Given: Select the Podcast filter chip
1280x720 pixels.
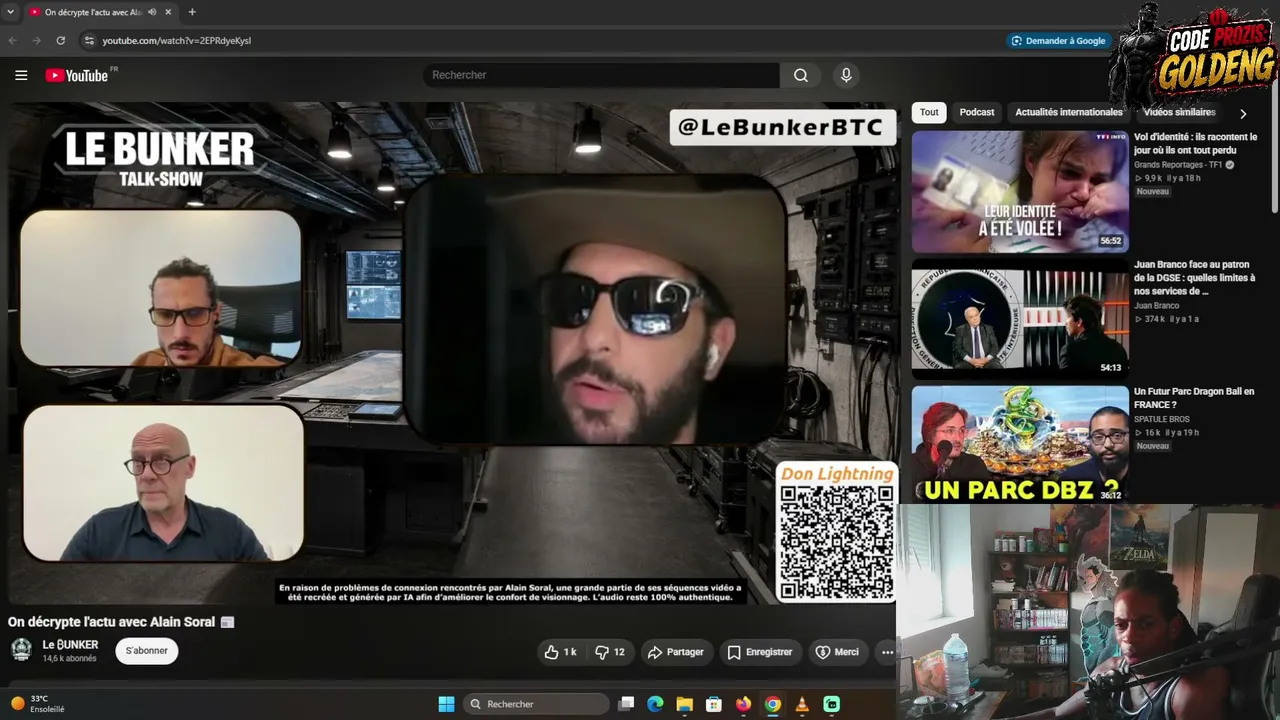Looking at the screenshot, I should [x=977, y=112].
